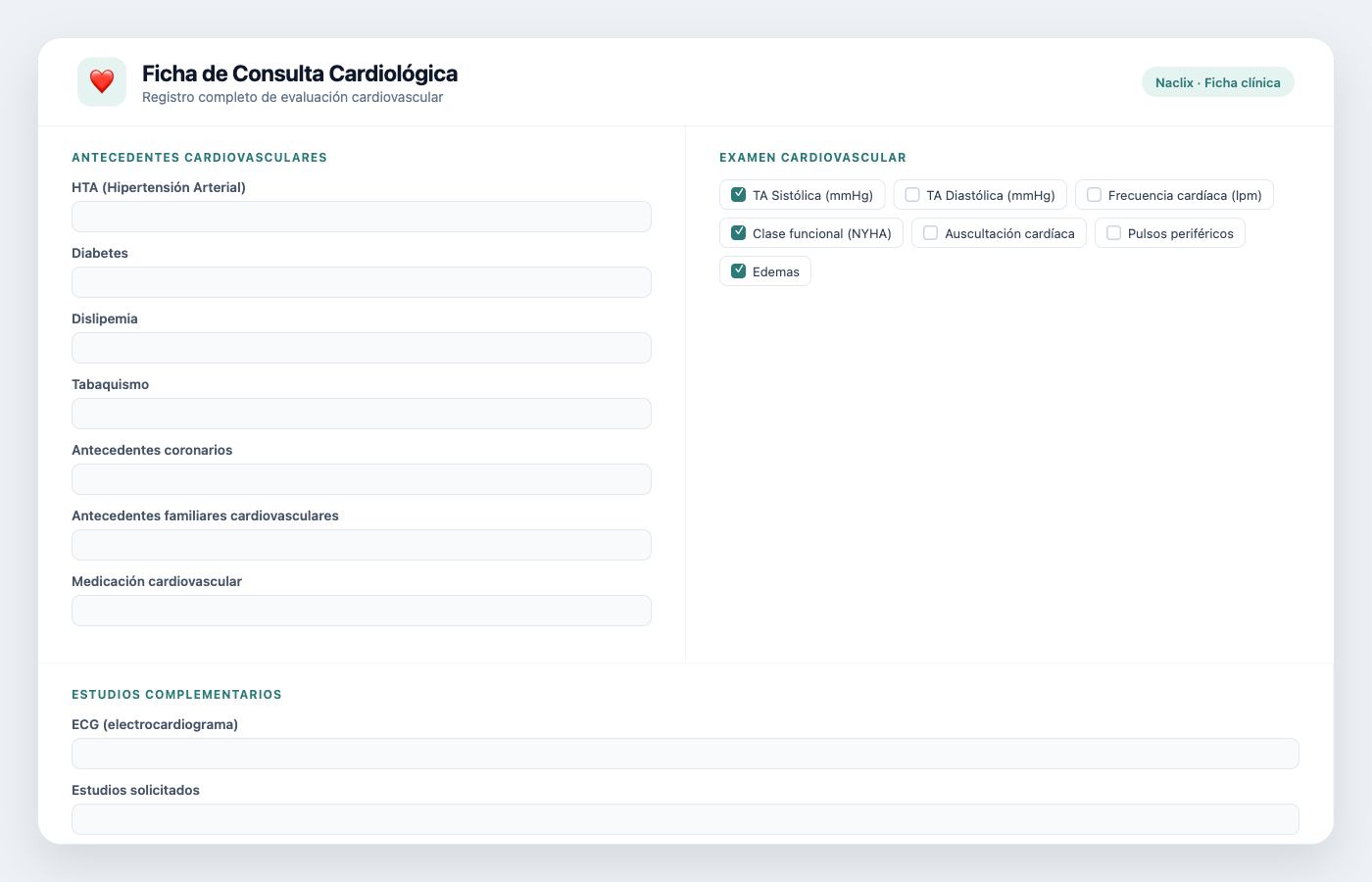Click the subtitle Registro completo de evaluación cardiovascular
Image resolution: width=1372 pixels, height=882 pixels.
(293, 97)
